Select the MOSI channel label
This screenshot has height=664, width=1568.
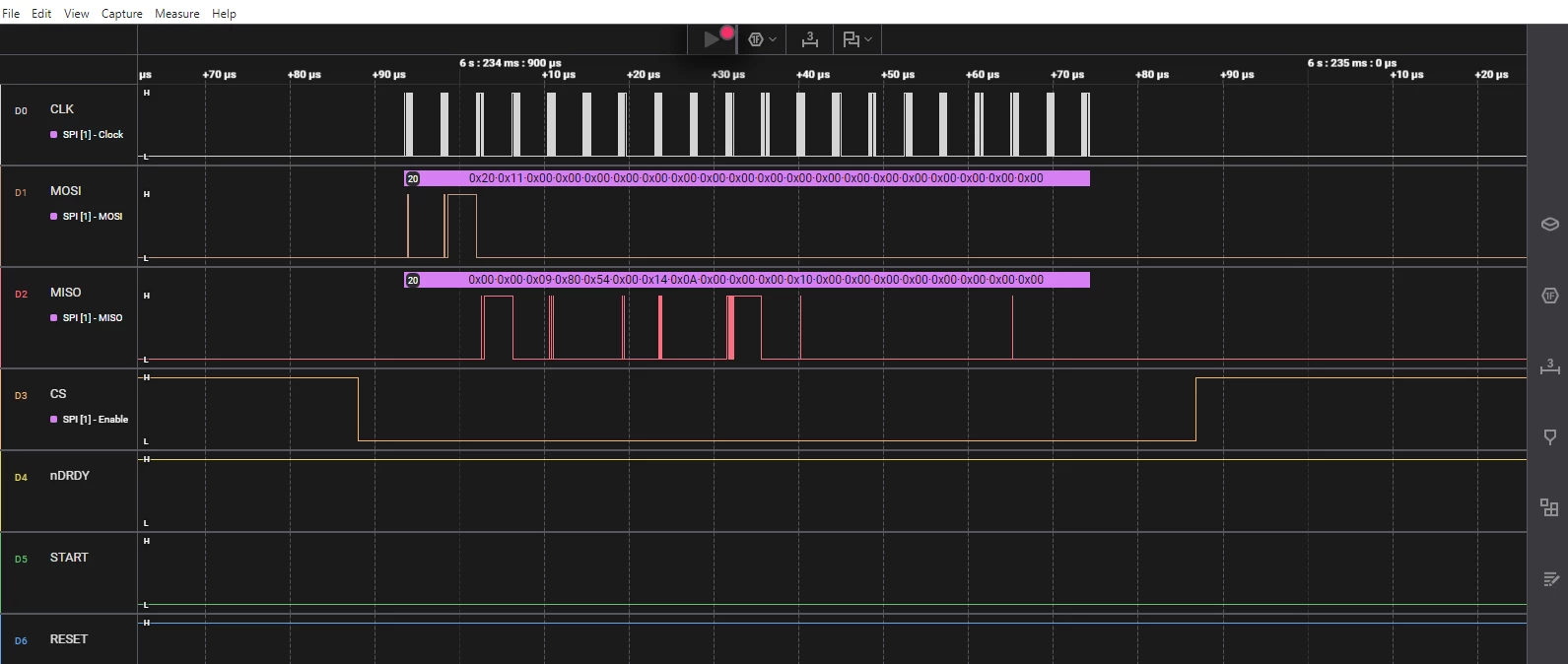(66, 191)
